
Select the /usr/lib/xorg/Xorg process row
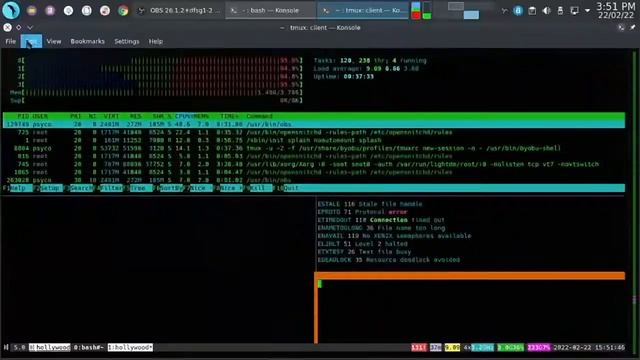point(313,164)
